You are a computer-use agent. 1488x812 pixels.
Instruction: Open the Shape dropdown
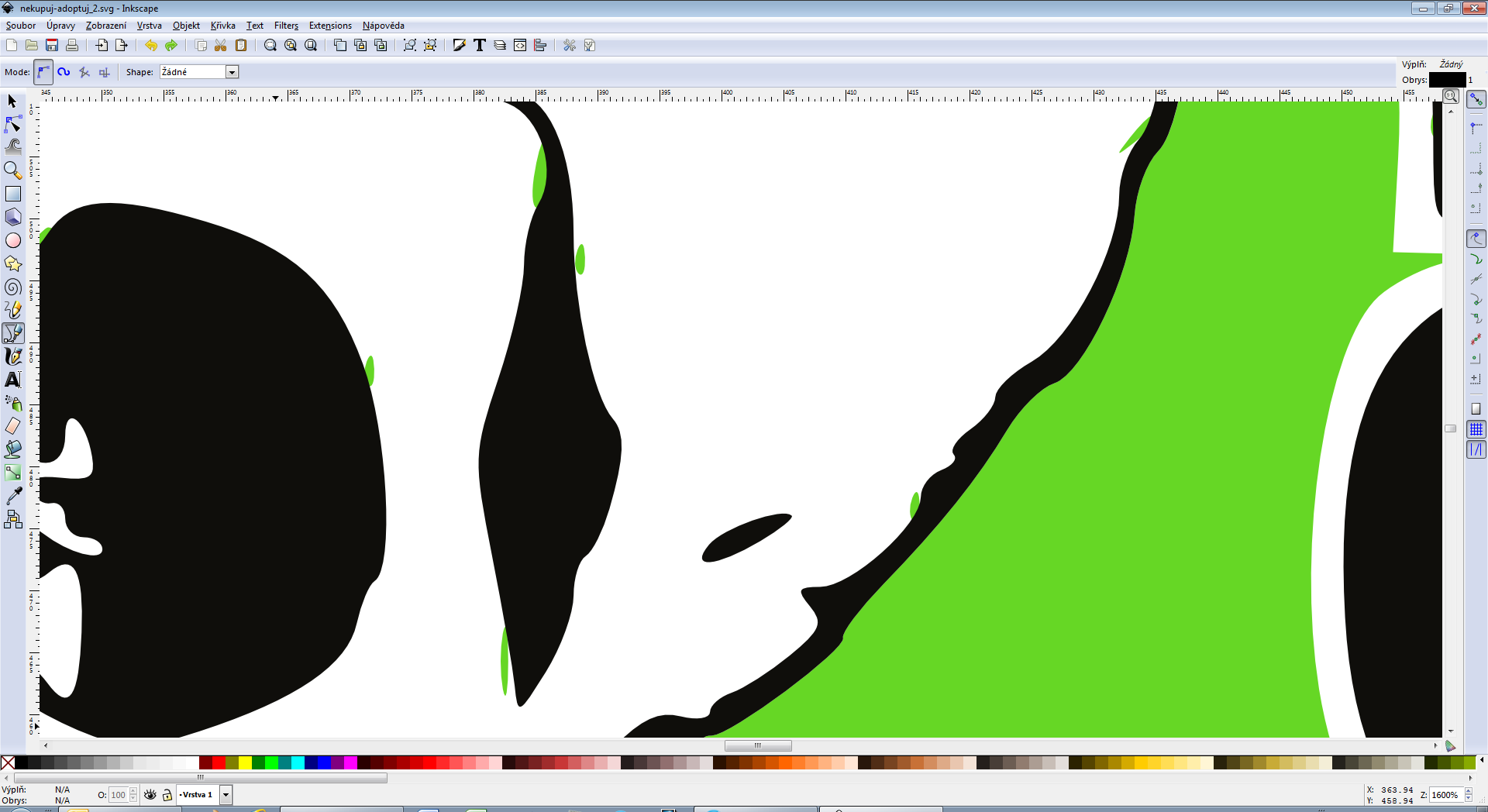click(232, 72)
